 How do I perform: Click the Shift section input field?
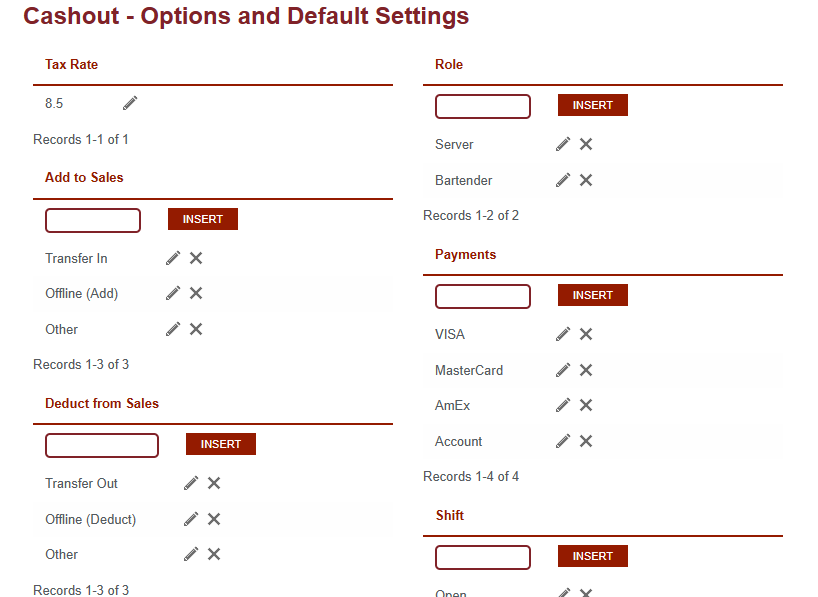click(x=483, y=557)
